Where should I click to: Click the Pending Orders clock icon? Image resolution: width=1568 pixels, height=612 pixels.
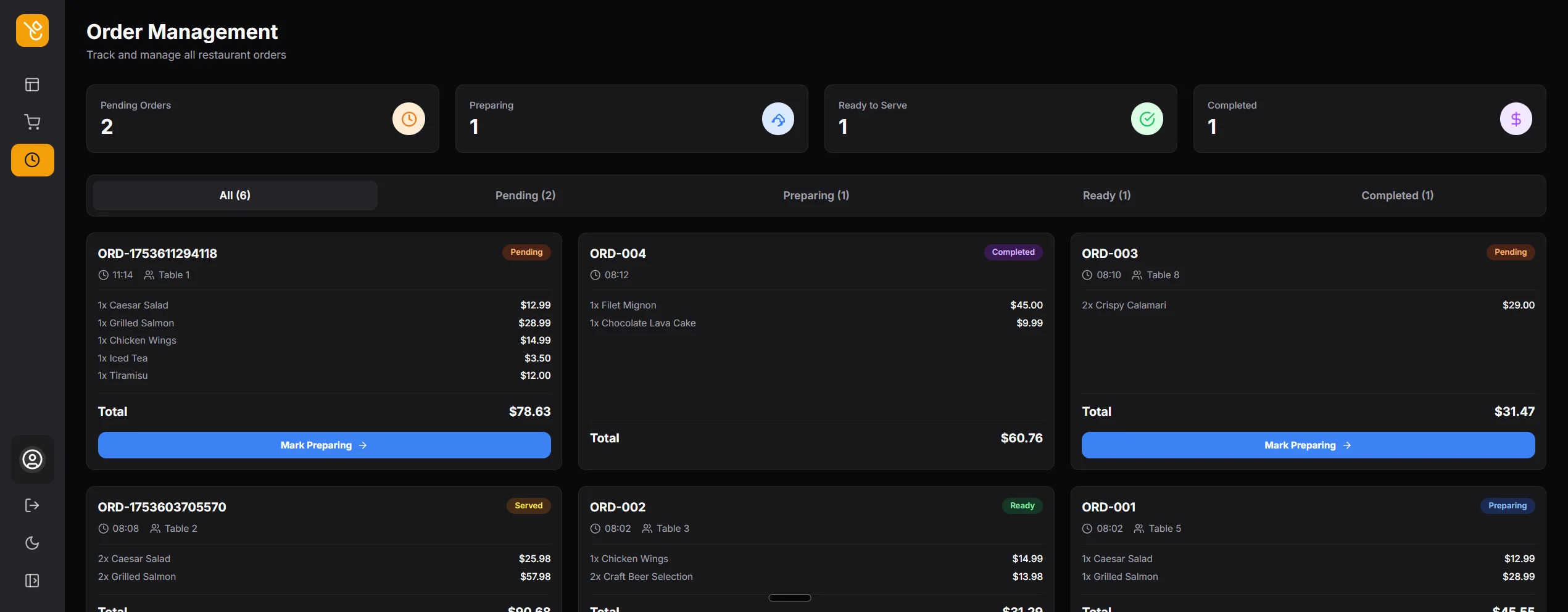[409, 119]
